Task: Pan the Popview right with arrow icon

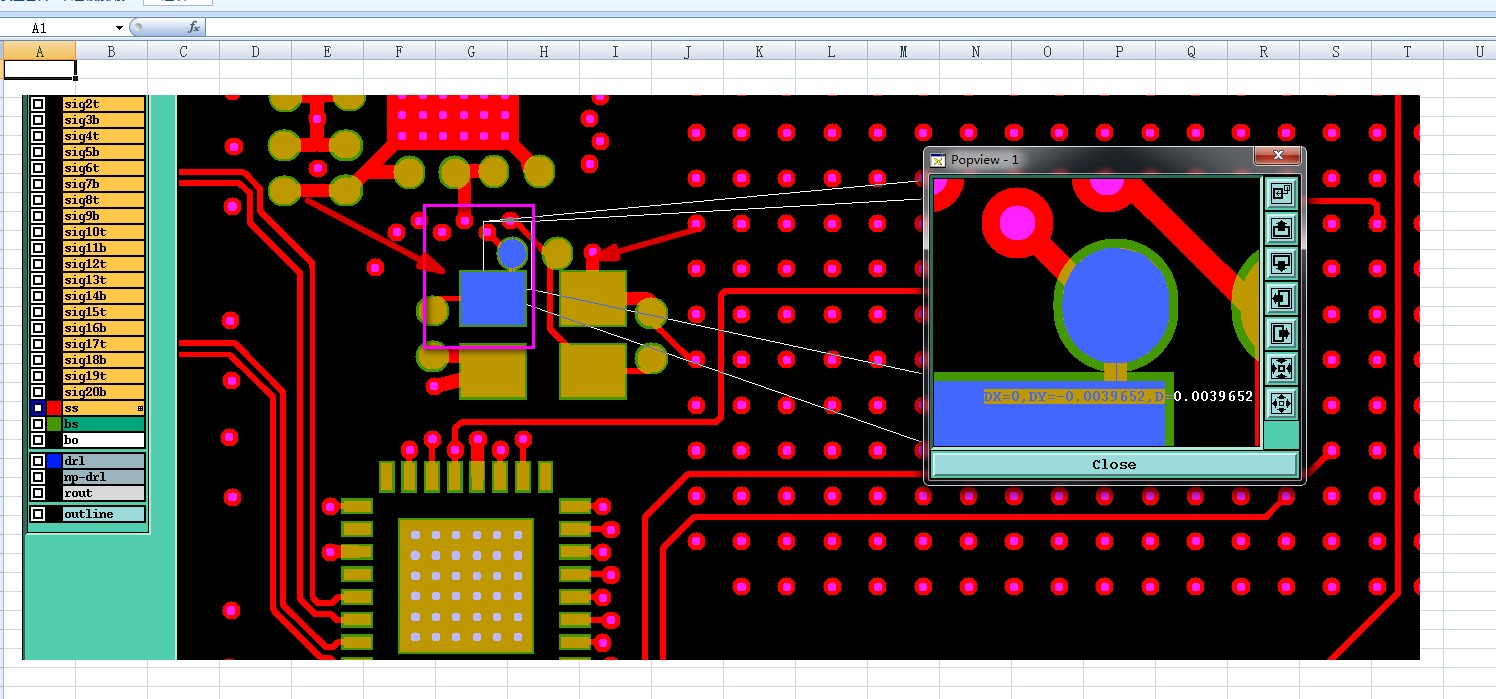Action: tap(1281, 333)
